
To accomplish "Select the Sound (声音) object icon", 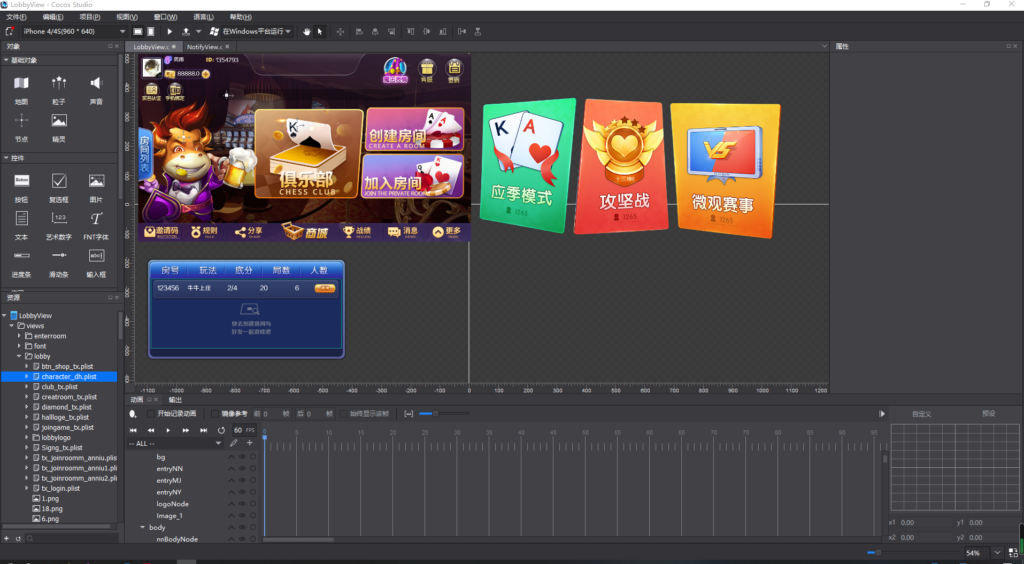I will 96,84.
